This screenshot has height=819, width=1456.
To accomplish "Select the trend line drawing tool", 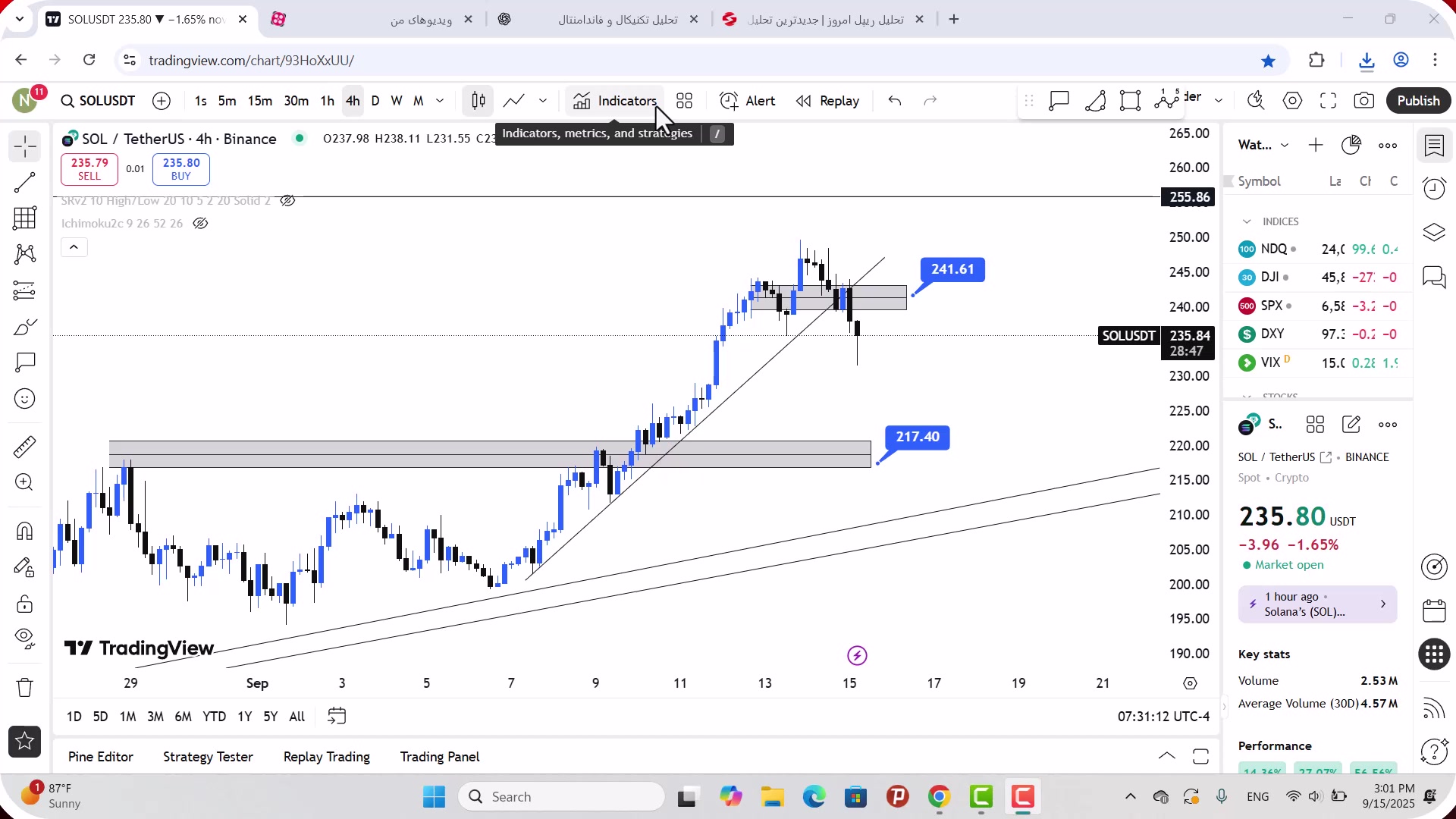I will click(x=25, y=182).
